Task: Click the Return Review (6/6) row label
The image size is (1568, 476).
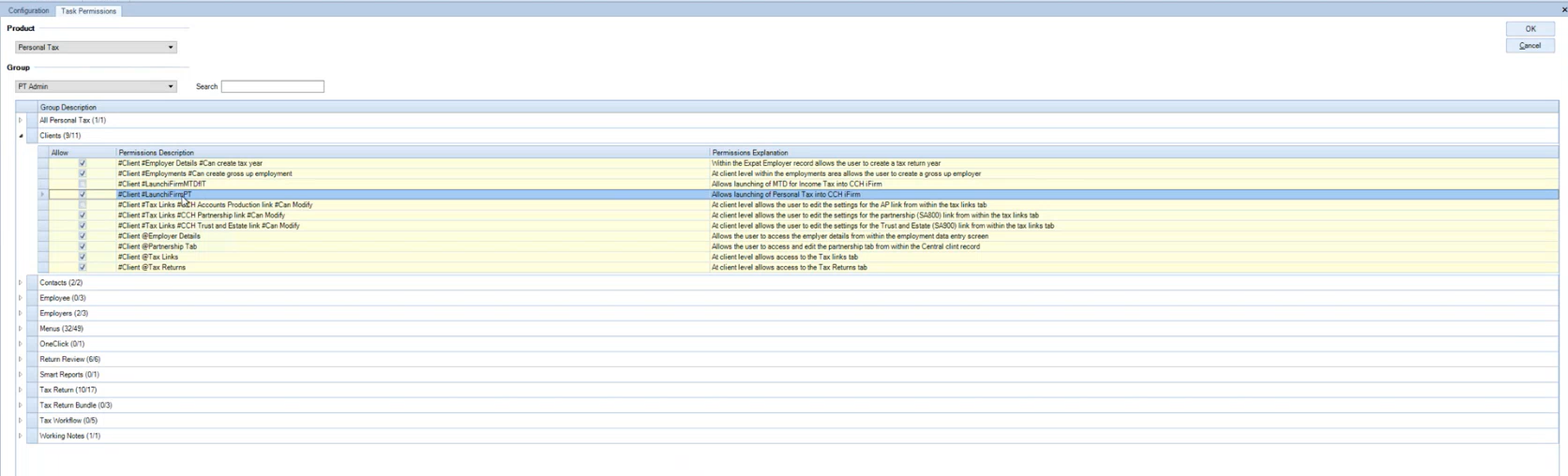Action: coord(69,359)
